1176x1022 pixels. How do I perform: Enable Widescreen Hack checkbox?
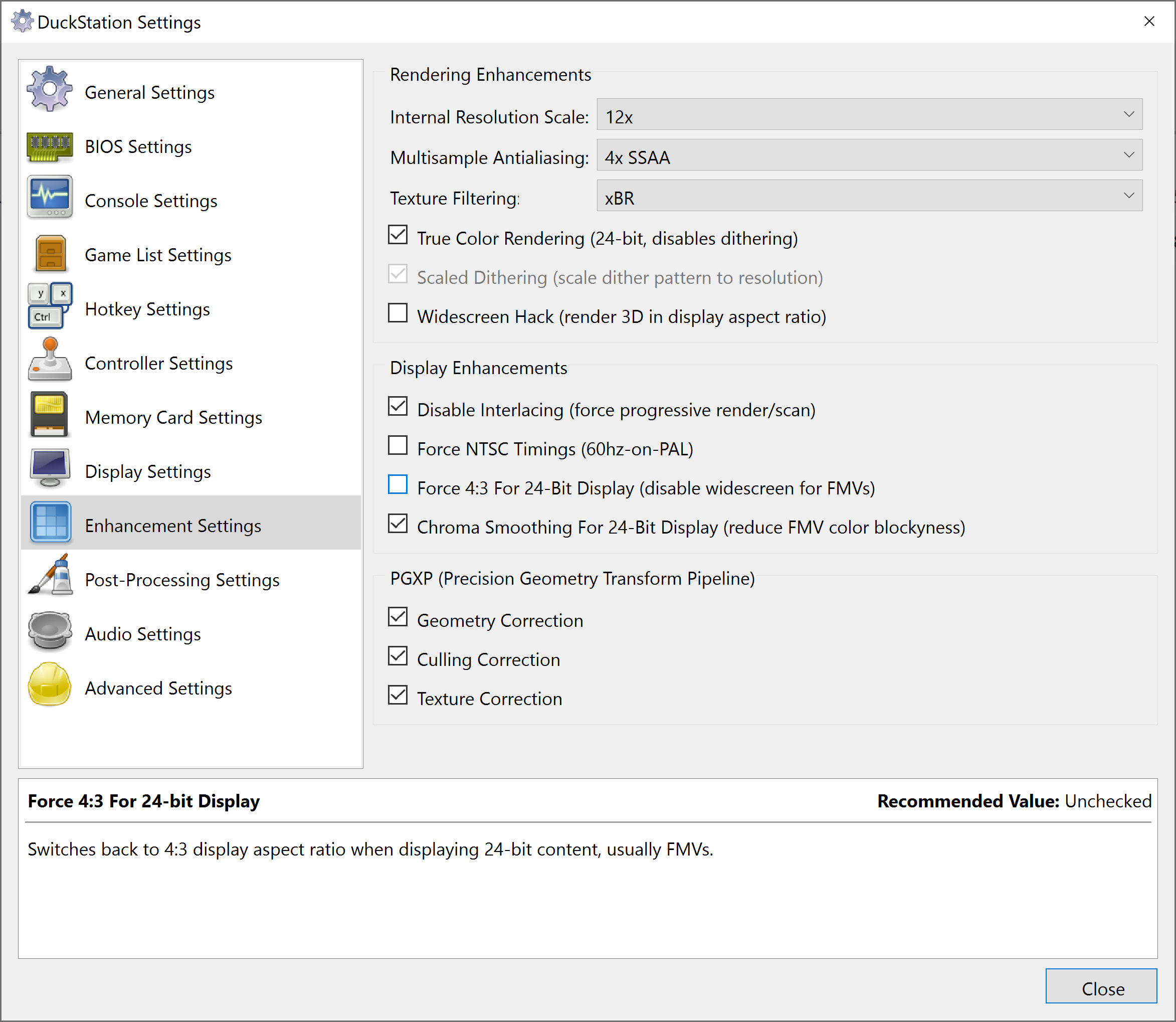398,313
